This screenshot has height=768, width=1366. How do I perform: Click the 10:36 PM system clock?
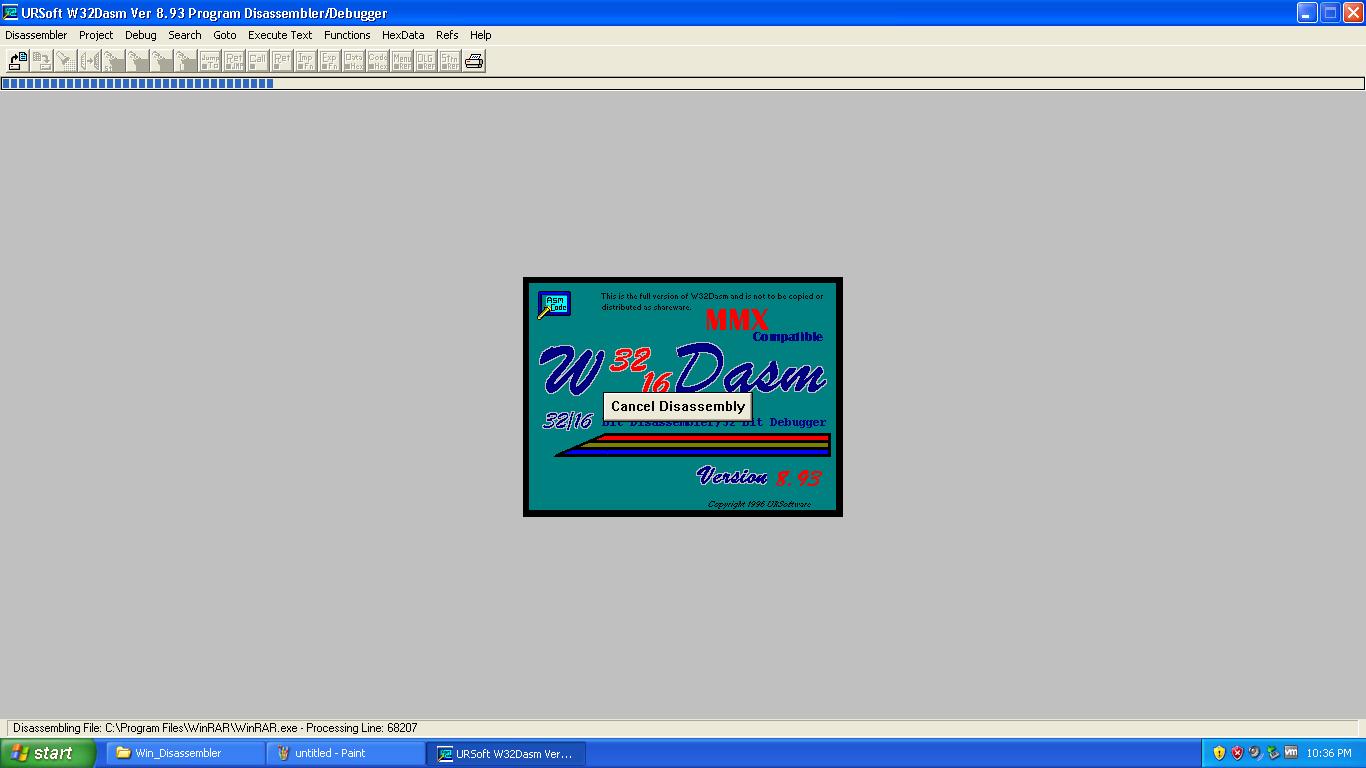[x=1329, y=753]
